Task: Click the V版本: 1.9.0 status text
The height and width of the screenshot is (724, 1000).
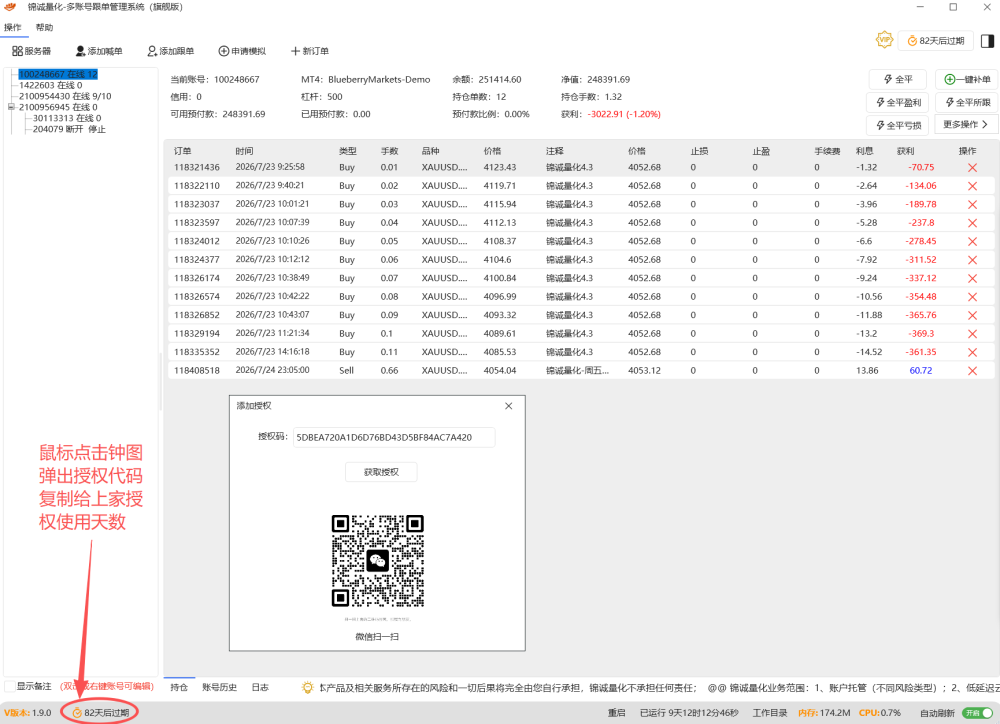Action: [x=27, y=713]
